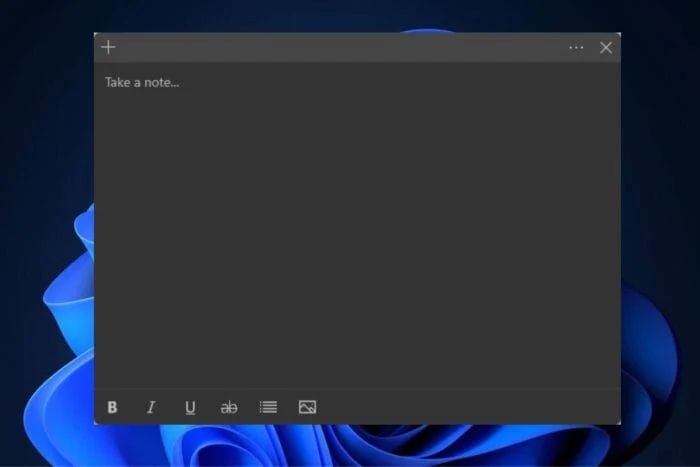Screen dimensions: 700x467
Task: Toggle bullet list
Action: tap(268, 407)
